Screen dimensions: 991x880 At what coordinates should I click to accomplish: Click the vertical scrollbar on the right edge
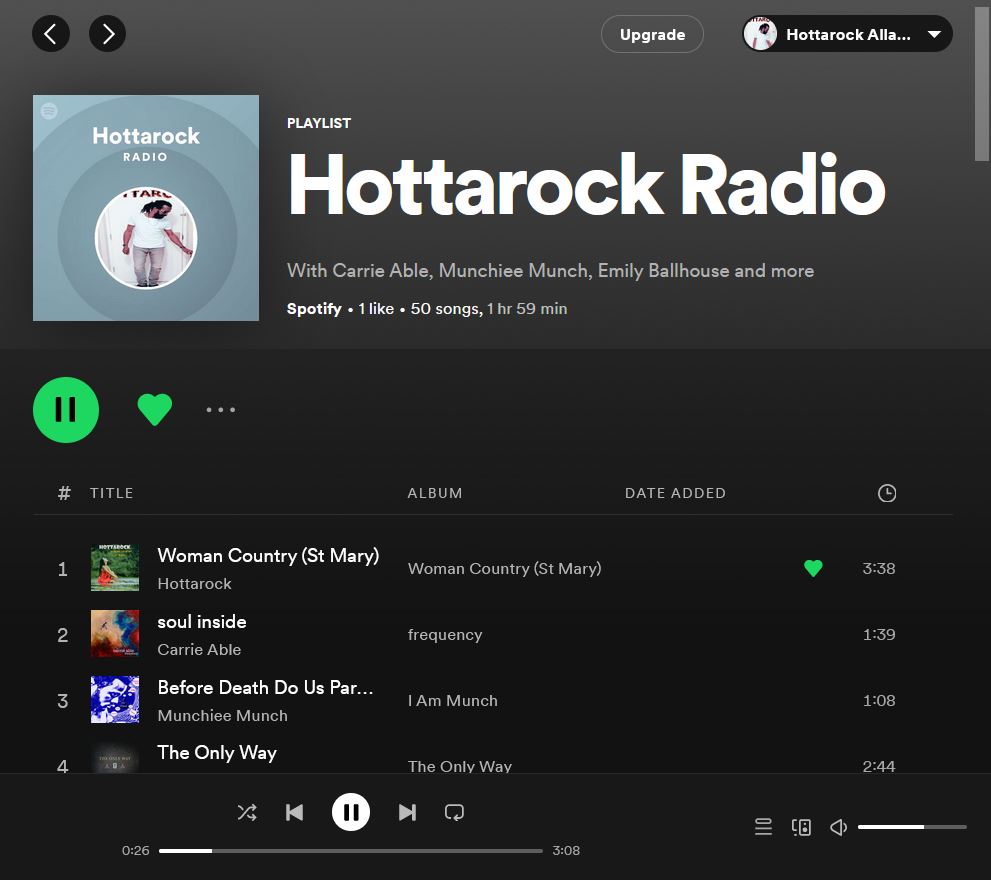982,82
